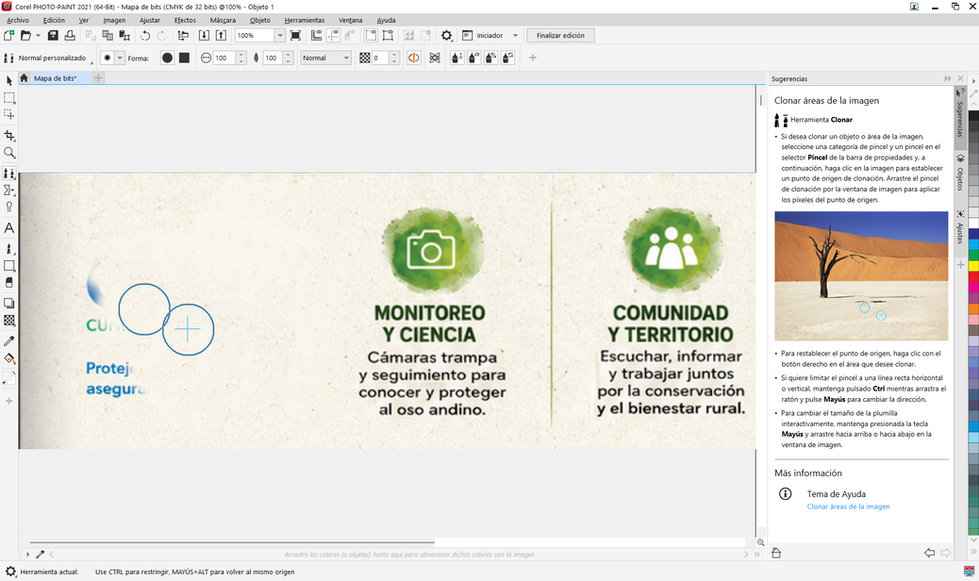
Task: Collapse the Sugerencias docker with double arrows
Action: (948, 79)
